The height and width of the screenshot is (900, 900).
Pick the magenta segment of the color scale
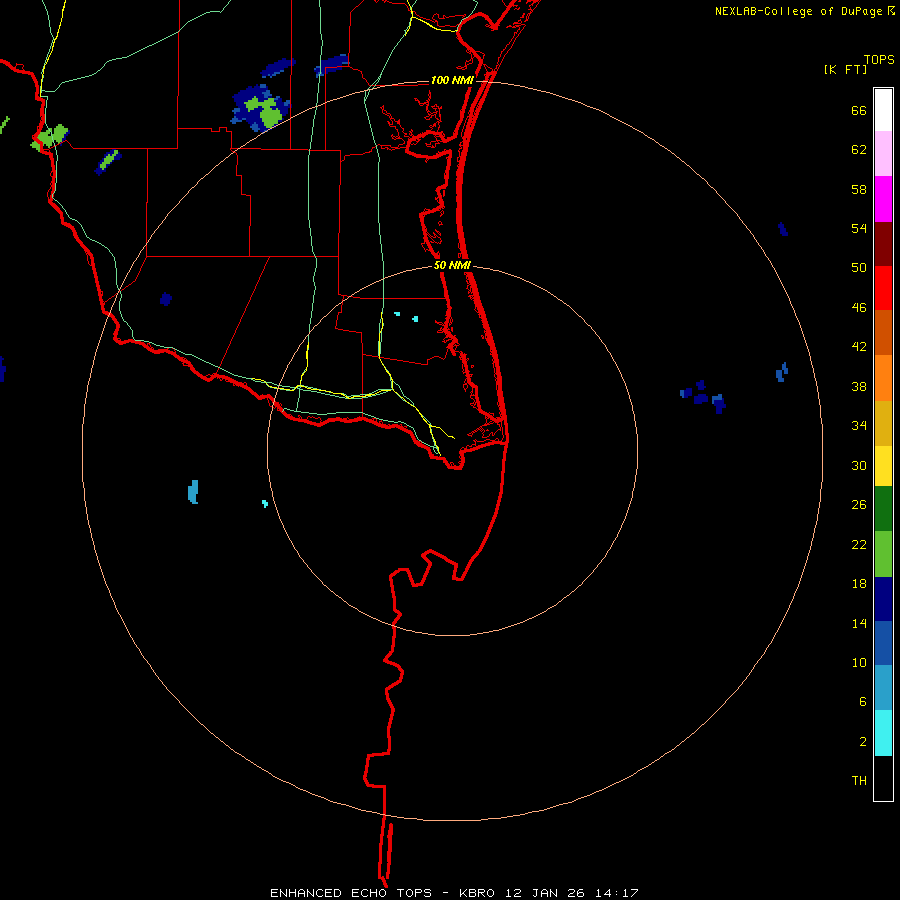pos(883,199)
